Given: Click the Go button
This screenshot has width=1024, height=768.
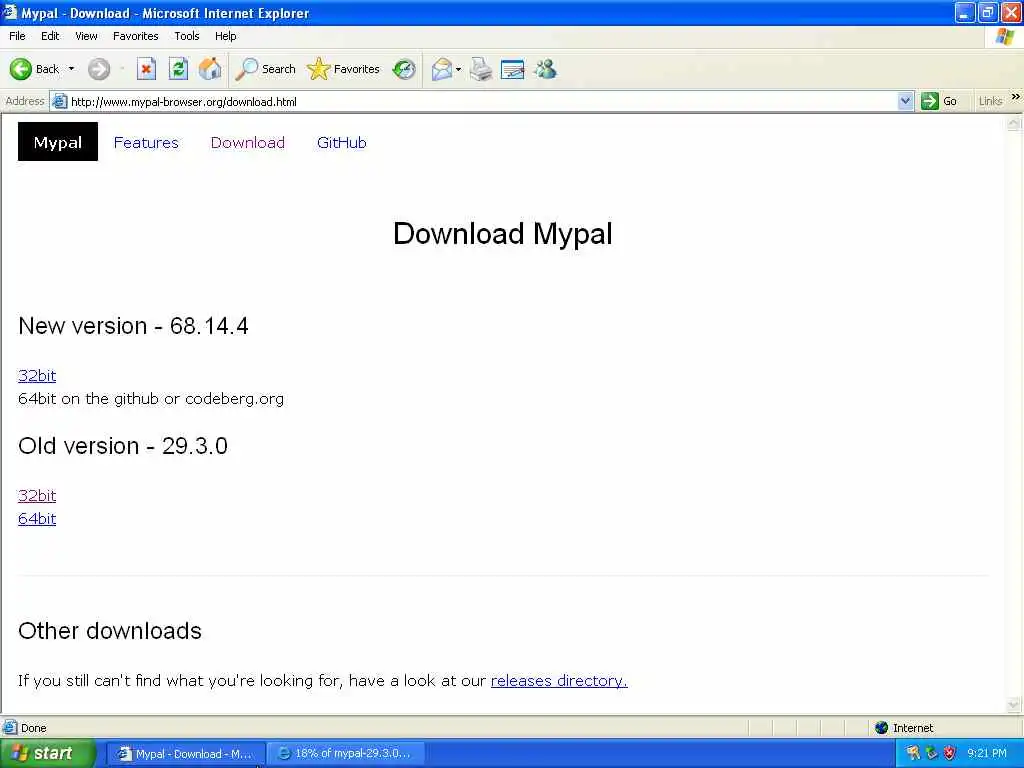Looking at the screenshot, I should point(939,101).
